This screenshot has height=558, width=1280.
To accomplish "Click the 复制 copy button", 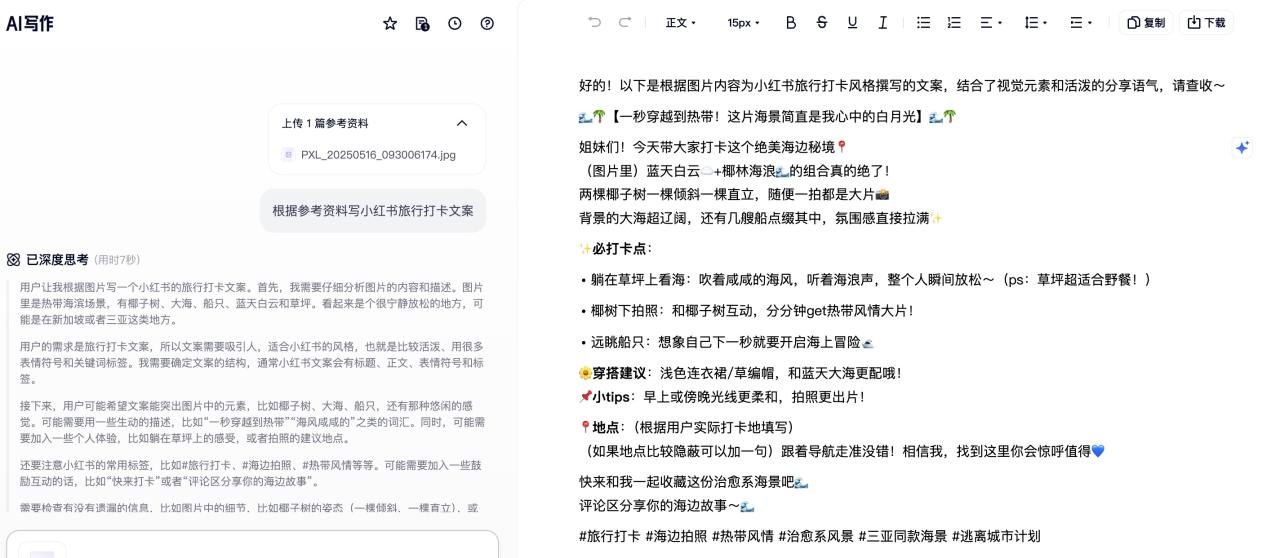I will pyautogui.click(x=1146, y=22).
